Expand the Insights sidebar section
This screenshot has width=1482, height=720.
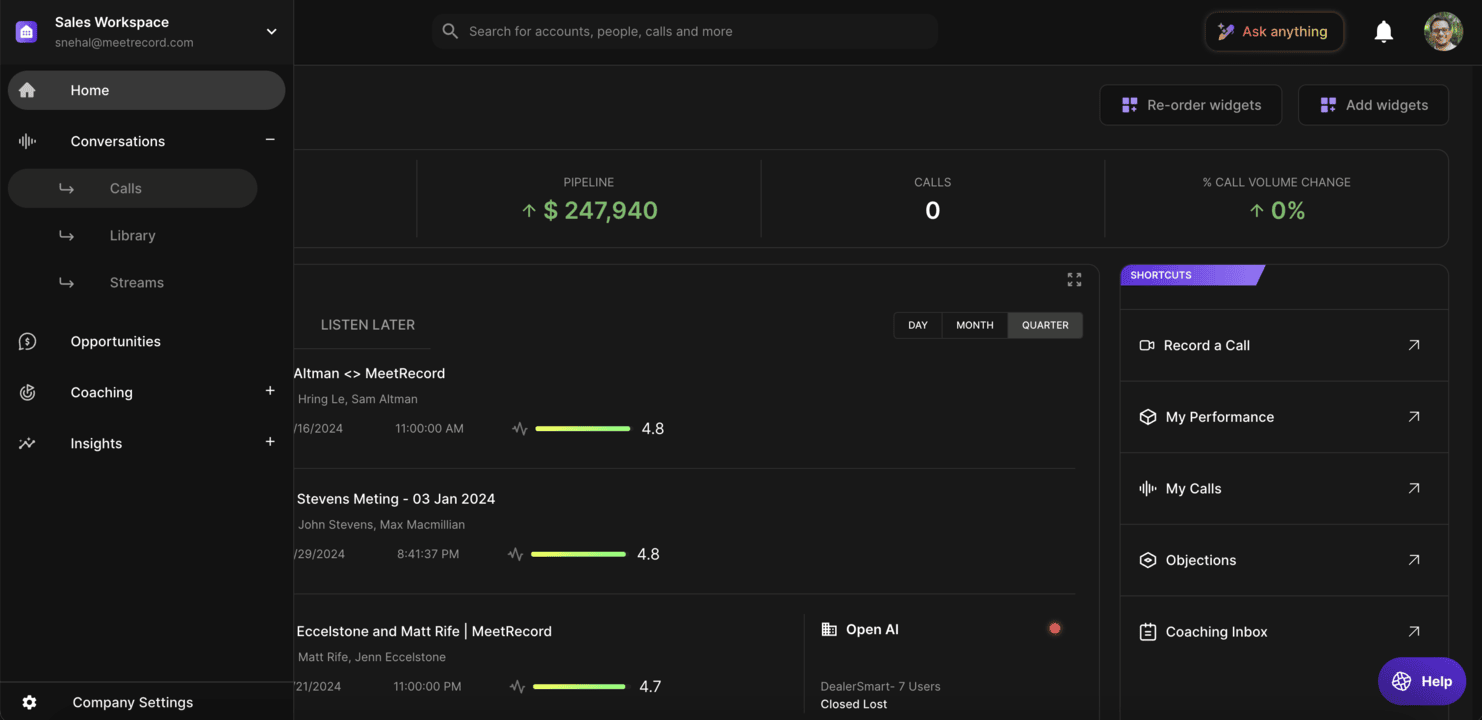(x=270, y=442)
